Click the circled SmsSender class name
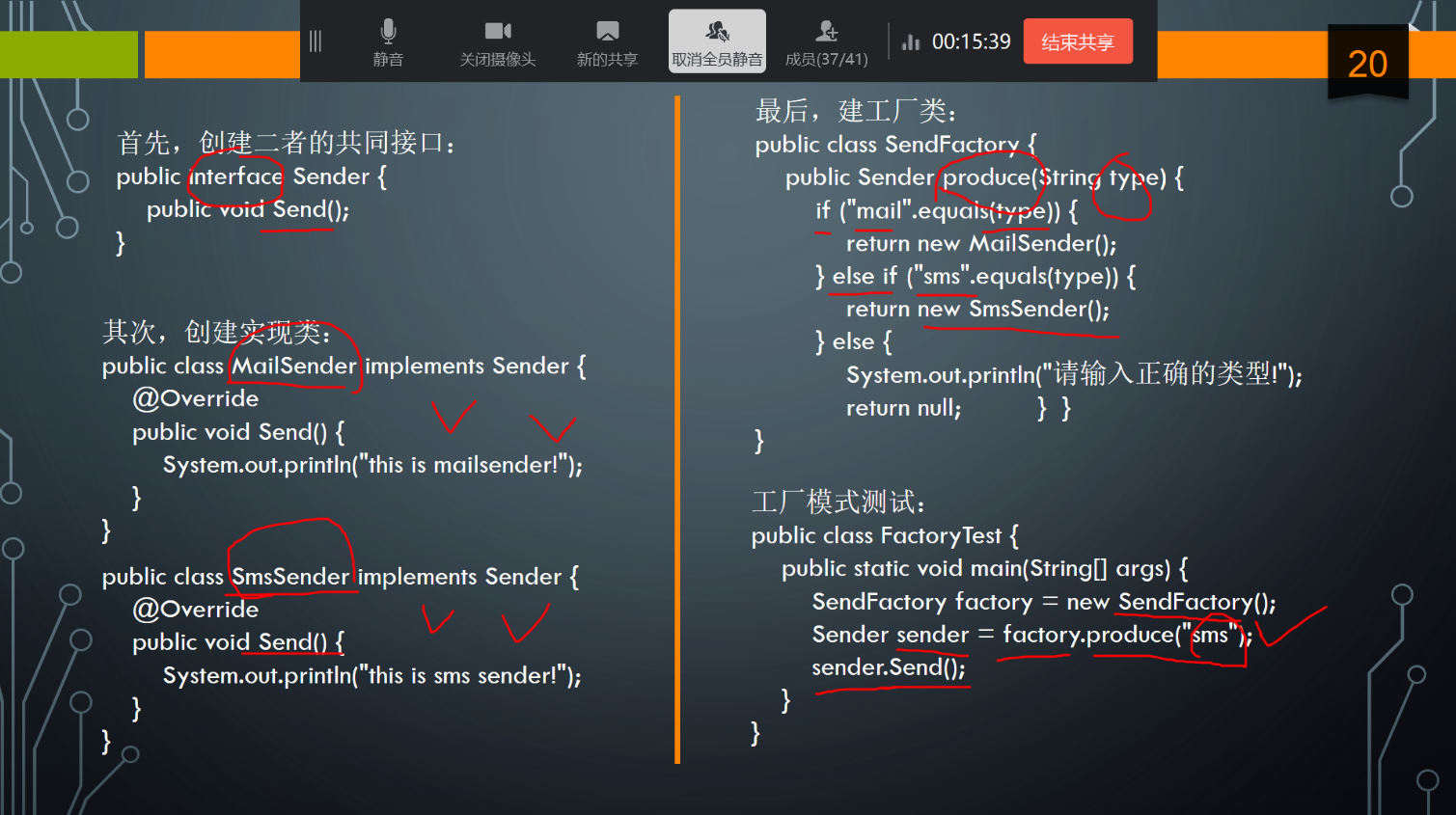This screenshot has height=815, width=1456. pos(290,577)
